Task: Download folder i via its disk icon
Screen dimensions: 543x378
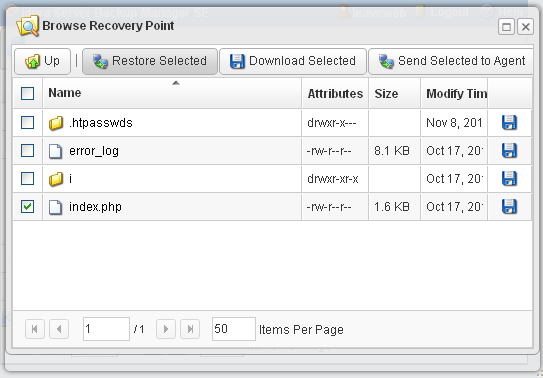Action: click(x=509, y=179)
